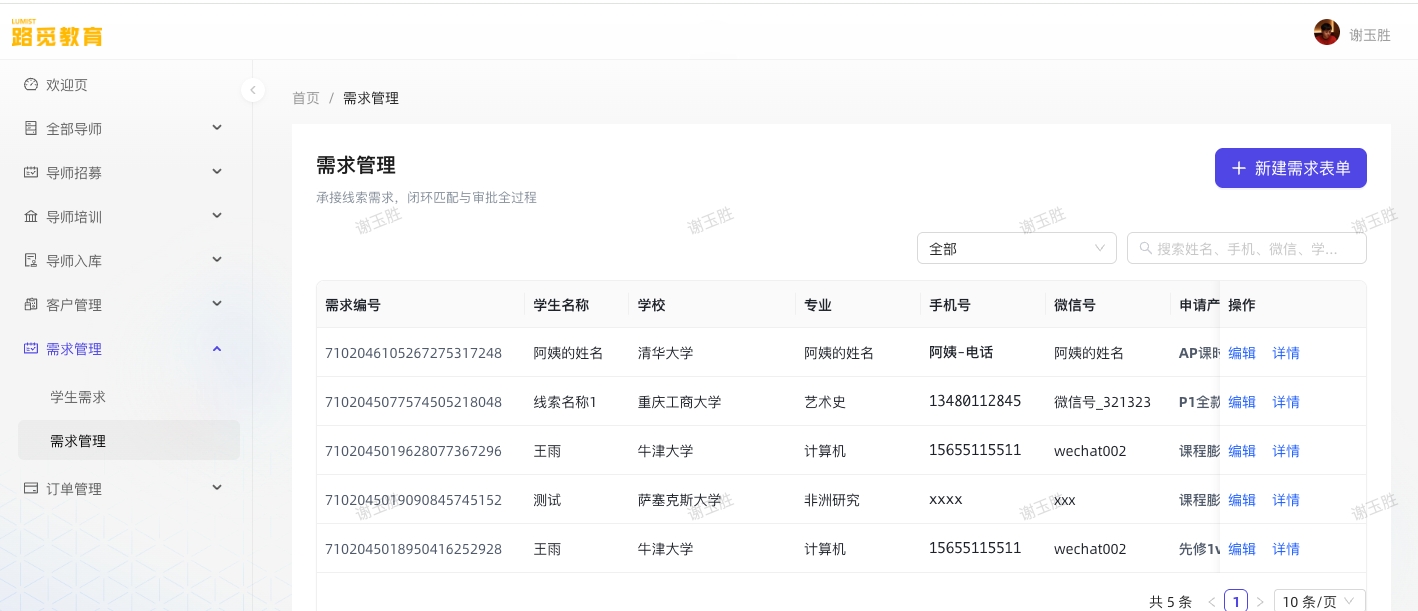Click the 订单管理 sidebar icon
1418x611 pixels.
pyautogui.click(x=31, y=488)
